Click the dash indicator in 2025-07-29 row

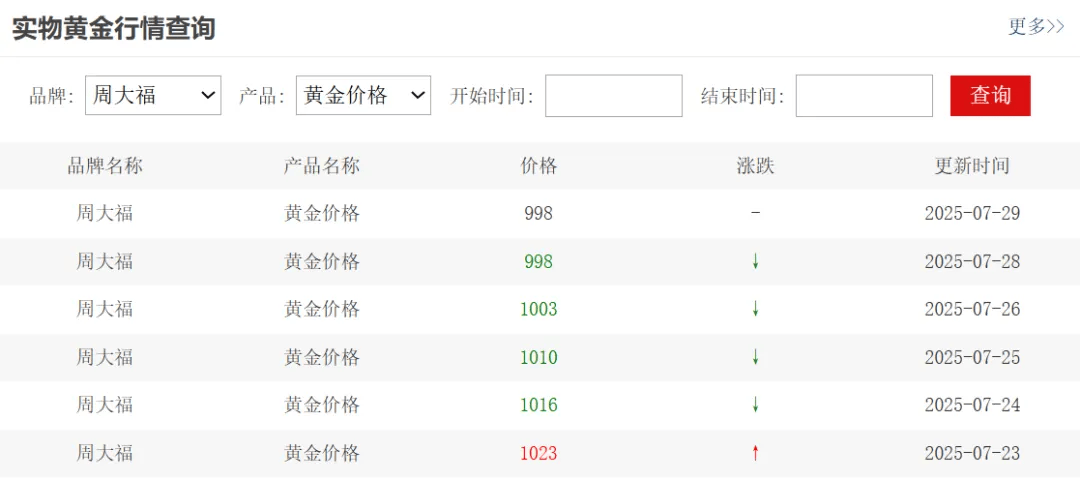coord(756,213)
